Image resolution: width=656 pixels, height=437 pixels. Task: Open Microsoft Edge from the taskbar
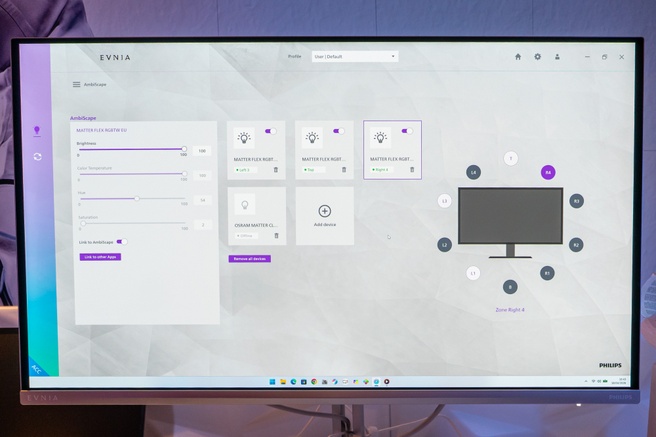click(x=293, y=381)
